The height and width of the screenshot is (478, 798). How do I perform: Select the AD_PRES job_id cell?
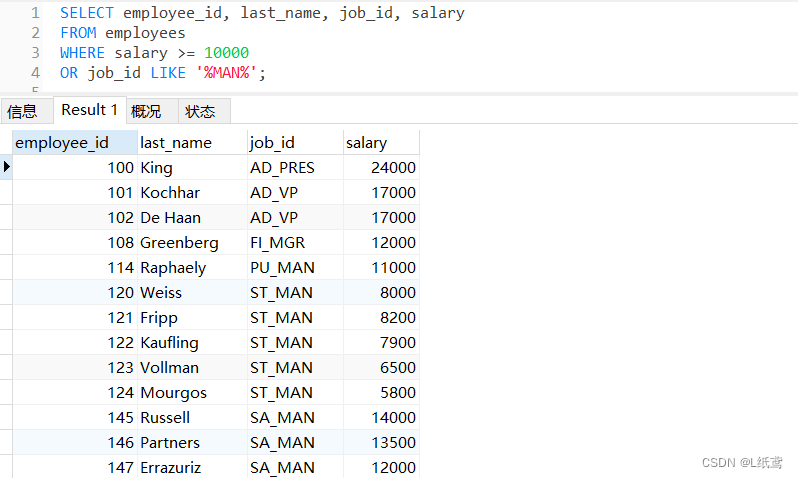pyautogui.click(x=295, y=167)
